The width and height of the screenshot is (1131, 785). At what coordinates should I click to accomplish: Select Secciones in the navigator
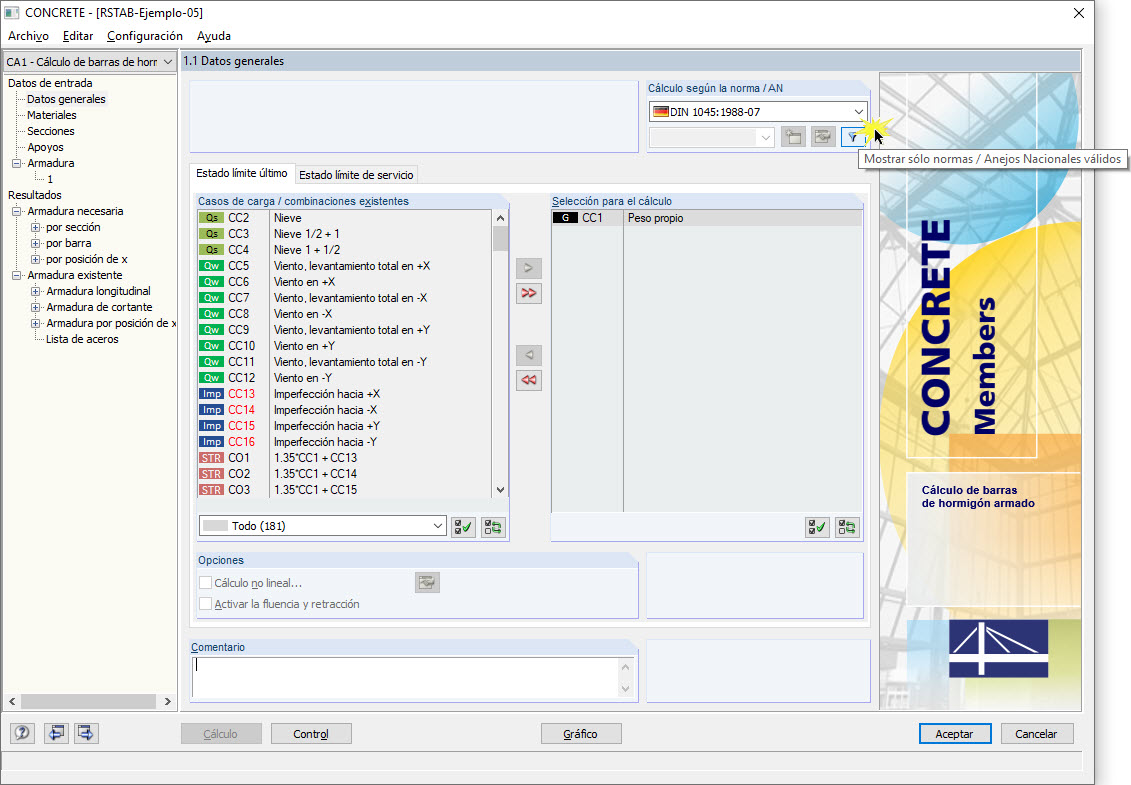click(x=50, y=131)
